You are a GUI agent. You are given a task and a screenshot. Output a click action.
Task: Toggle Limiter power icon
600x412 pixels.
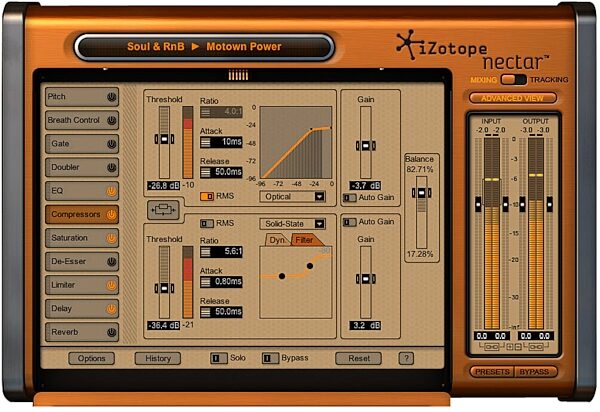[111, 285]
